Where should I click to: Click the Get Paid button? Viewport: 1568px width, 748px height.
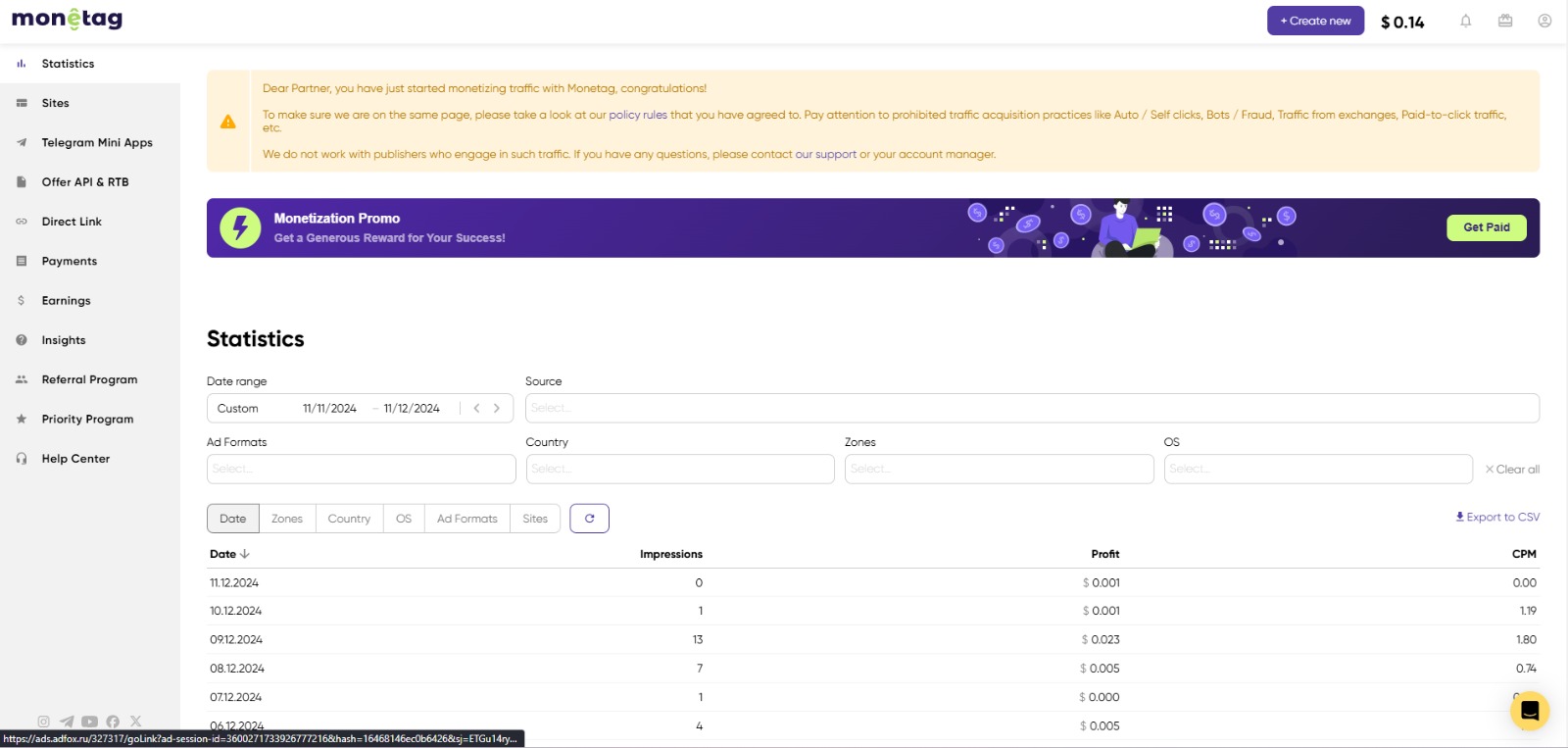click(x=1487, y=227)
